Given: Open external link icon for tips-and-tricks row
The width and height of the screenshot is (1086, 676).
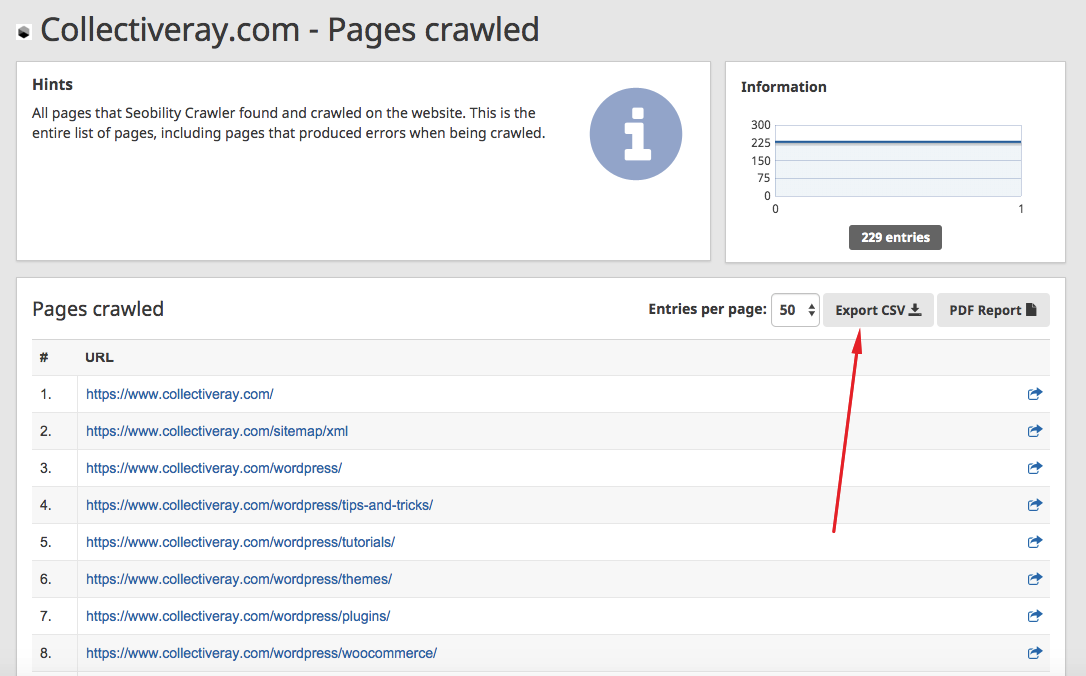Looking at the screenshot, I should 1035,505.
